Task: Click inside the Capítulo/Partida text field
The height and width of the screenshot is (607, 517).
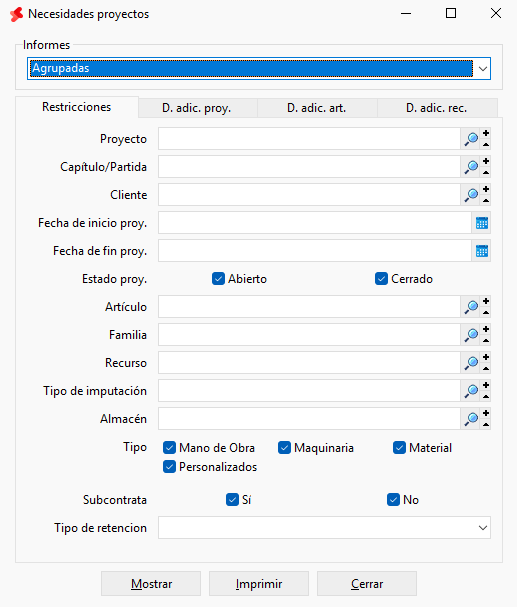Action: tap(309, 167)
